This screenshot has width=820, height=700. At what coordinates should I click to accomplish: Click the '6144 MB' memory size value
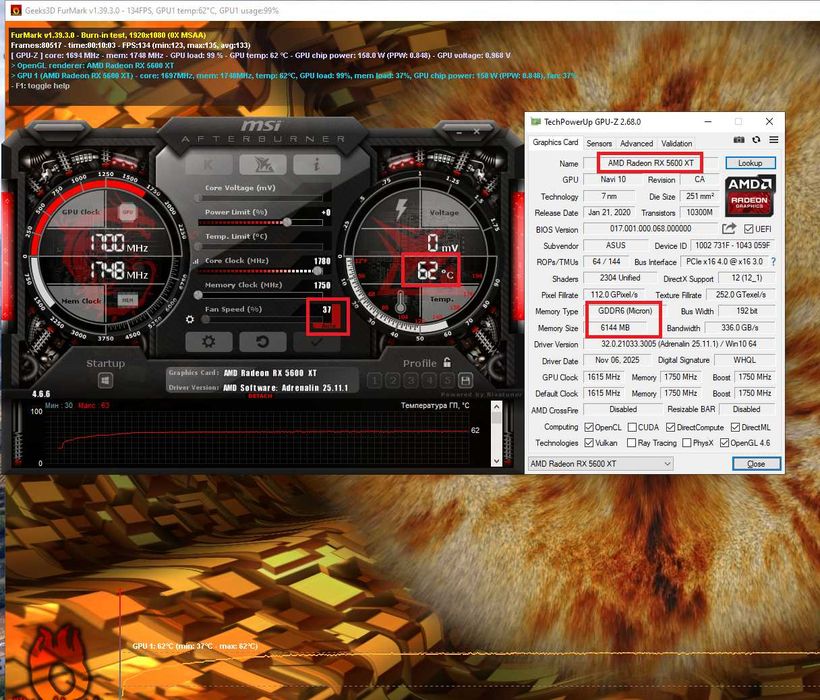pyautogui.click(x=615, y=328)
